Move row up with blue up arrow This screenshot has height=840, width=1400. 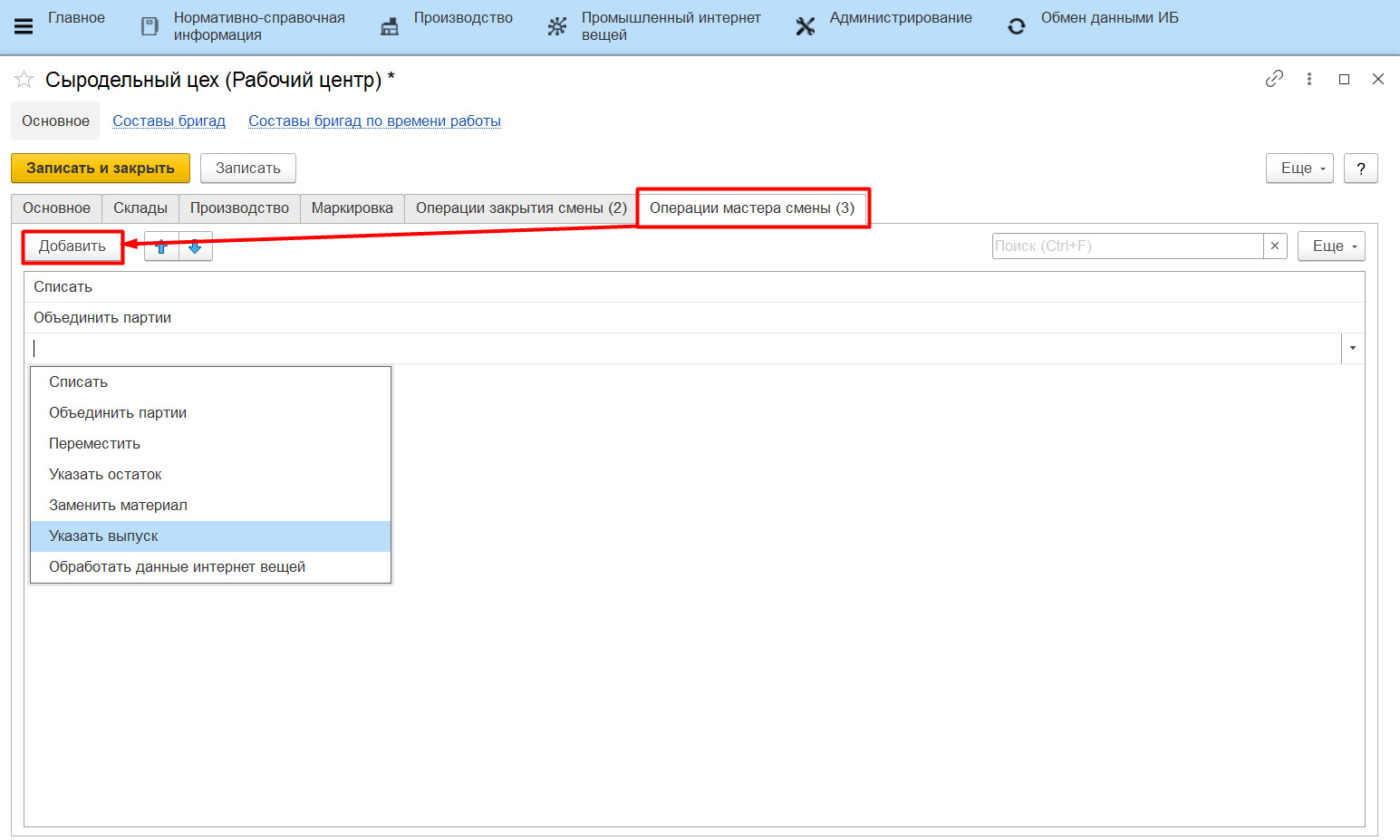(x=161, y=246)
